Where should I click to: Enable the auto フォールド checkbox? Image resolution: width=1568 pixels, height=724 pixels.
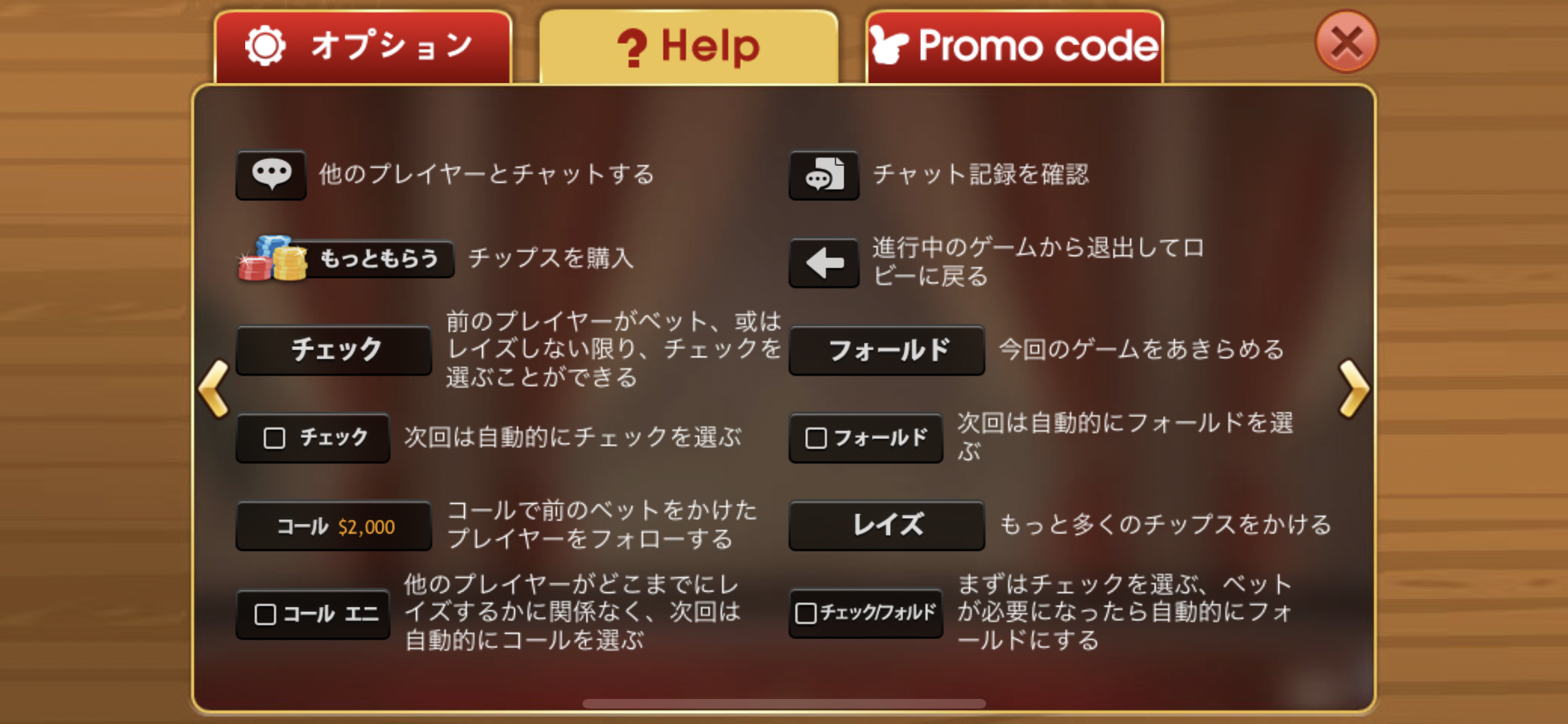pyautogui.click(x=816, y=438)
